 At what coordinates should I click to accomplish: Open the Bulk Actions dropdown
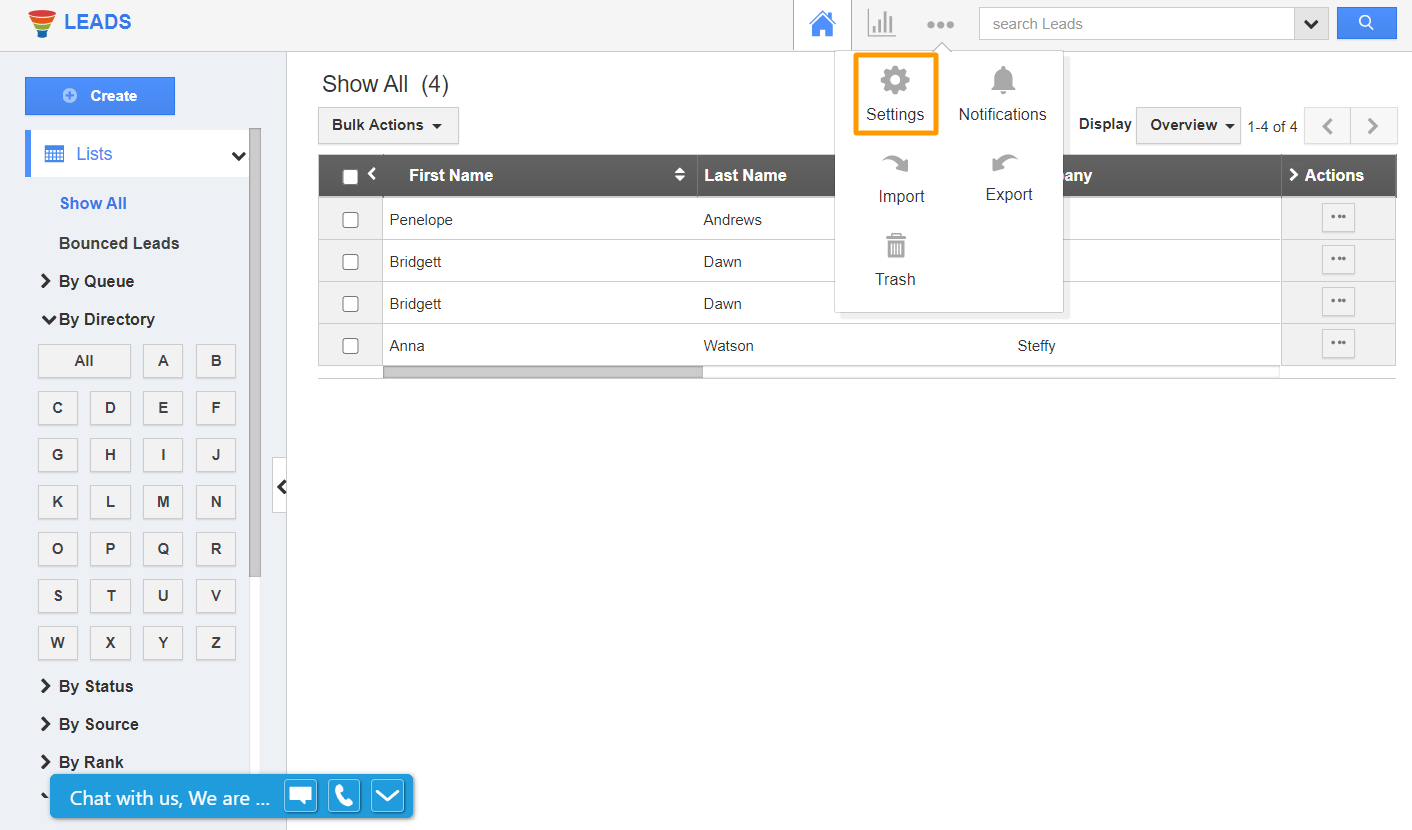pos(388,125)
